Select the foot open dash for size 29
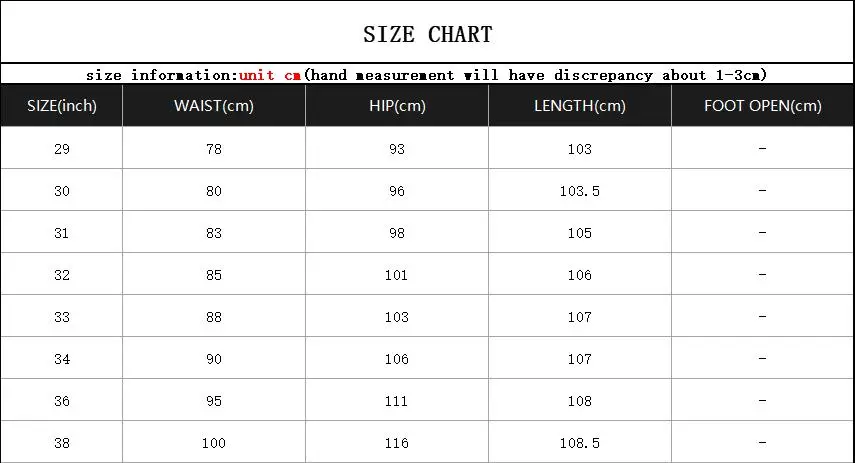Image resolution: width=855 pixels, height=463 pixels. coord(762,149)
